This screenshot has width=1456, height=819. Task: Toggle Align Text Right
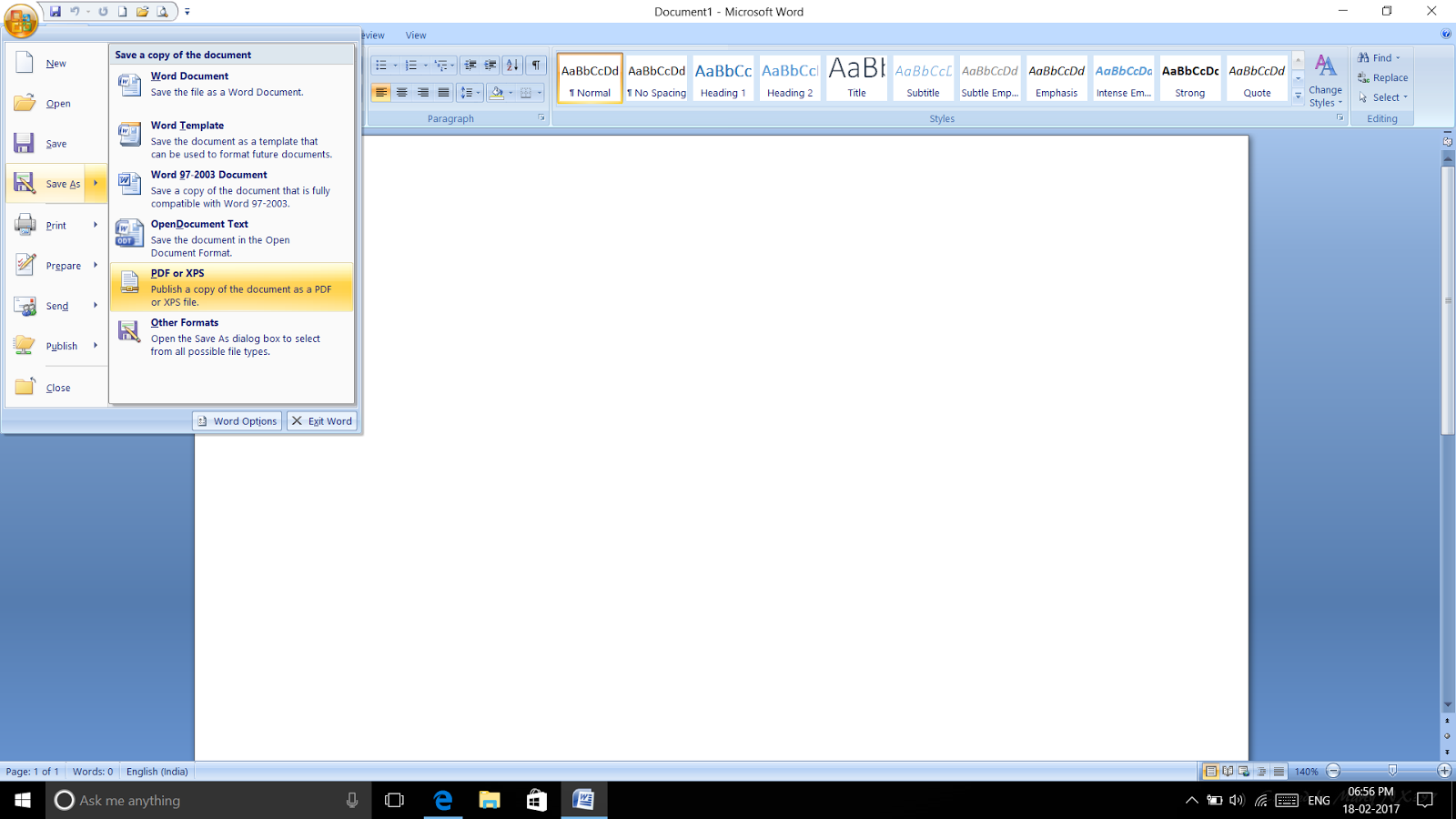pos(422,92)
